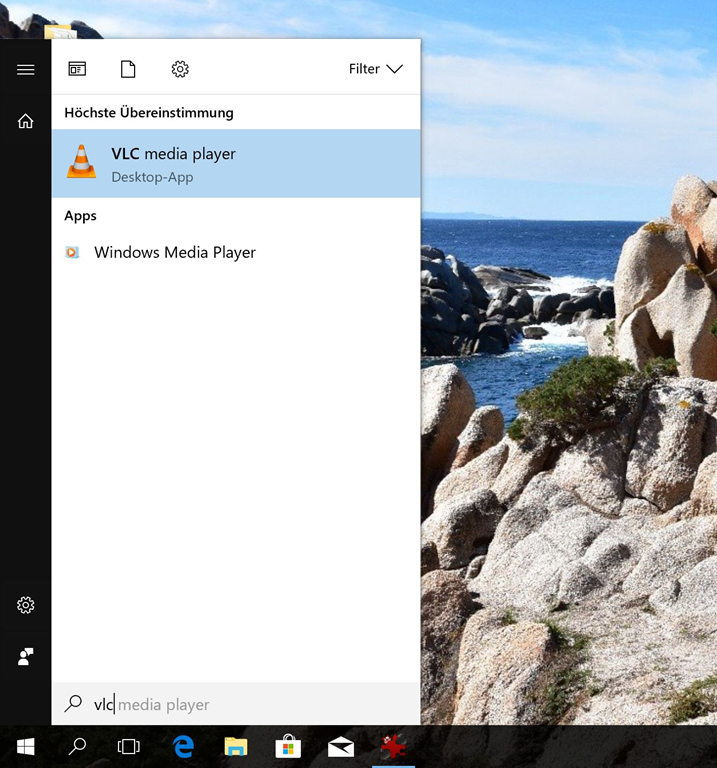Filter results by apps icon at top
Image resolution: width=717 pixels, height=768 pixels.
(77, 69)
